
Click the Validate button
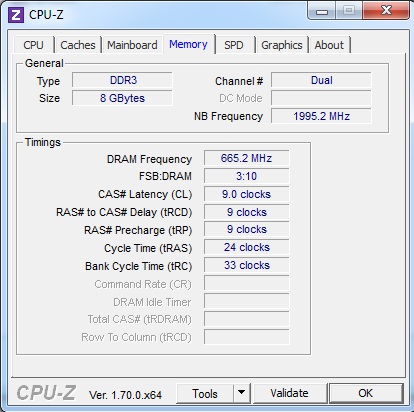click(289, 393)
